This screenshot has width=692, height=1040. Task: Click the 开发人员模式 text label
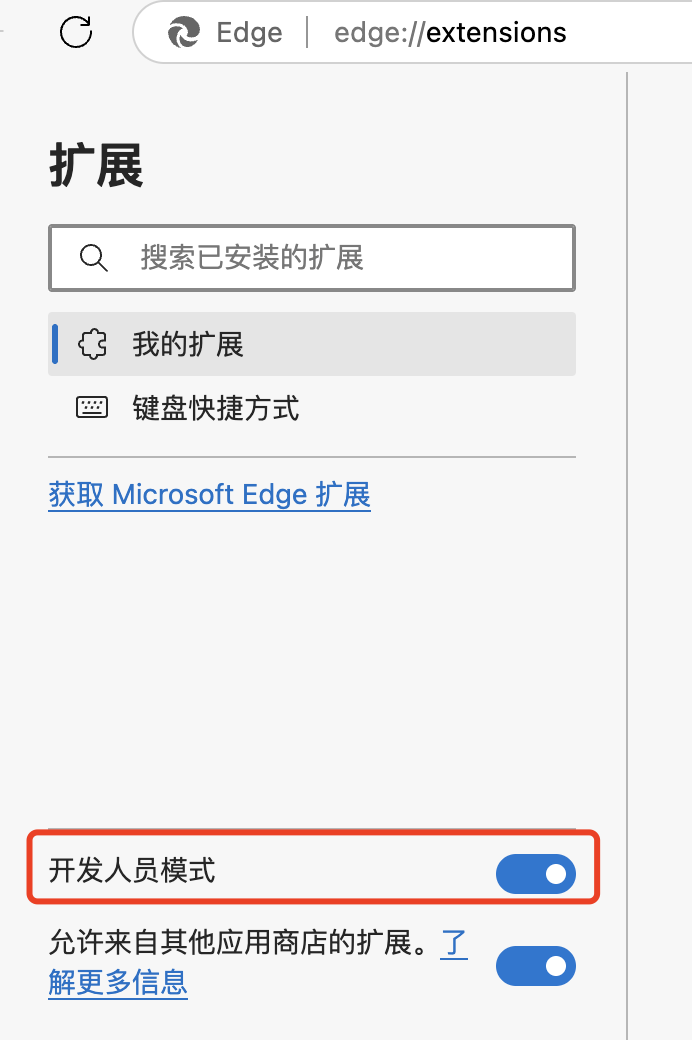click(132, 871)
